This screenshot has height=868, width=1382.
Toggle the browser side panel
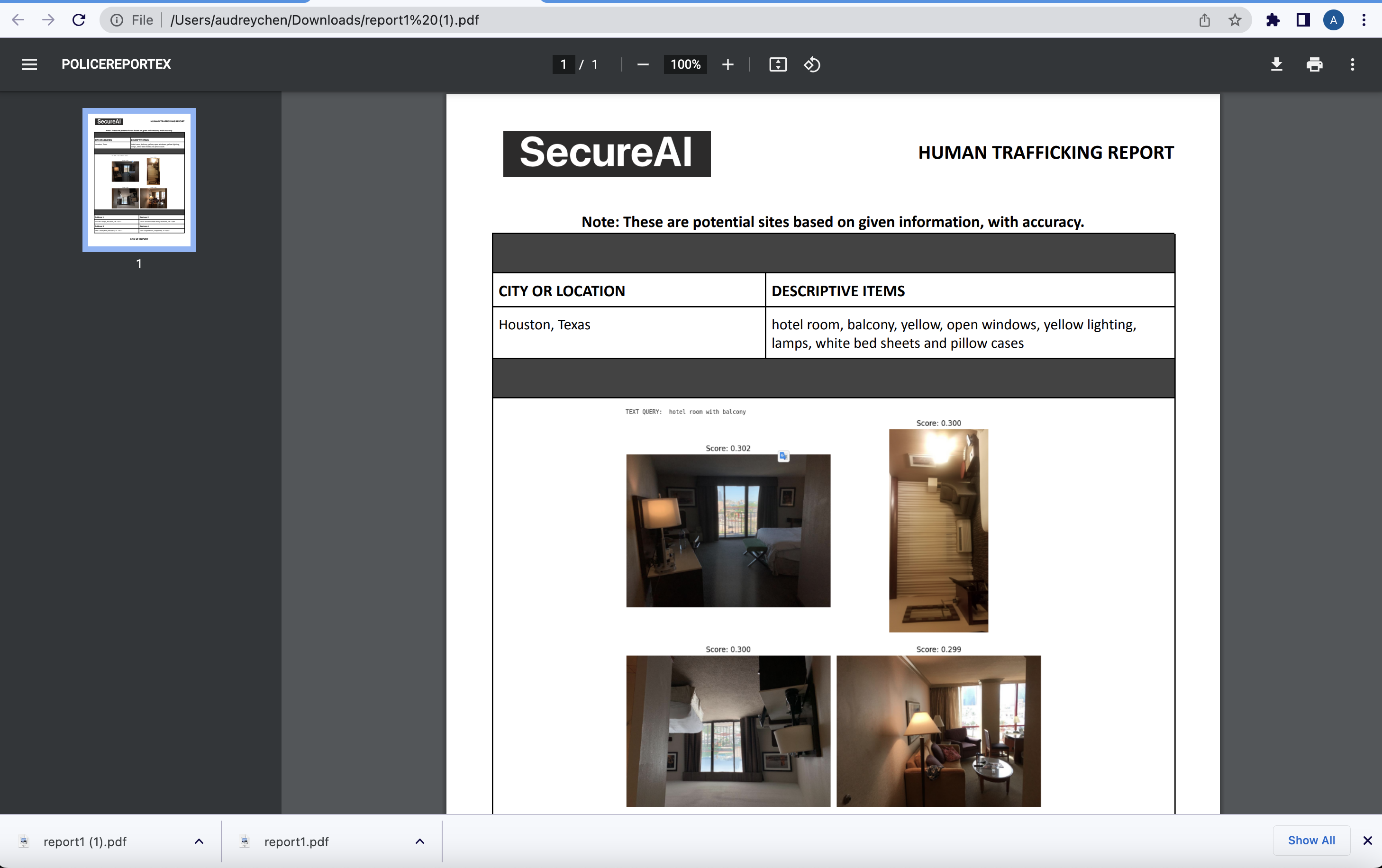pyautogui.click(x=1303, y=20)
